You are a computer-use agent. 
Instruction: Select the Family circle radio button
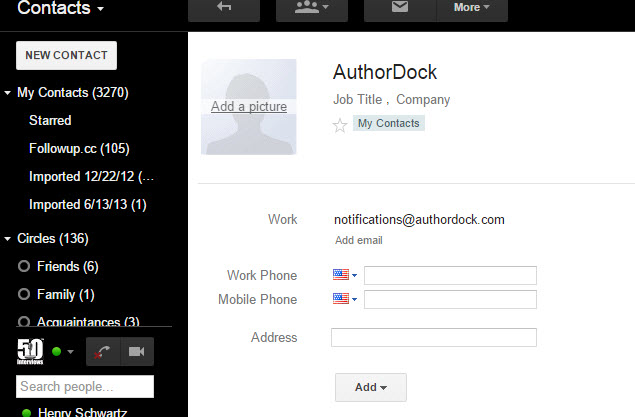coord(24,294)
